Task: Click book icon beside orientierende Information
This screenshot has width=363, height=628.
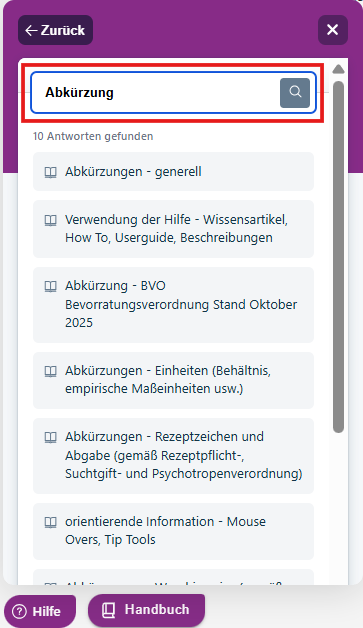Action: (50, 522)
